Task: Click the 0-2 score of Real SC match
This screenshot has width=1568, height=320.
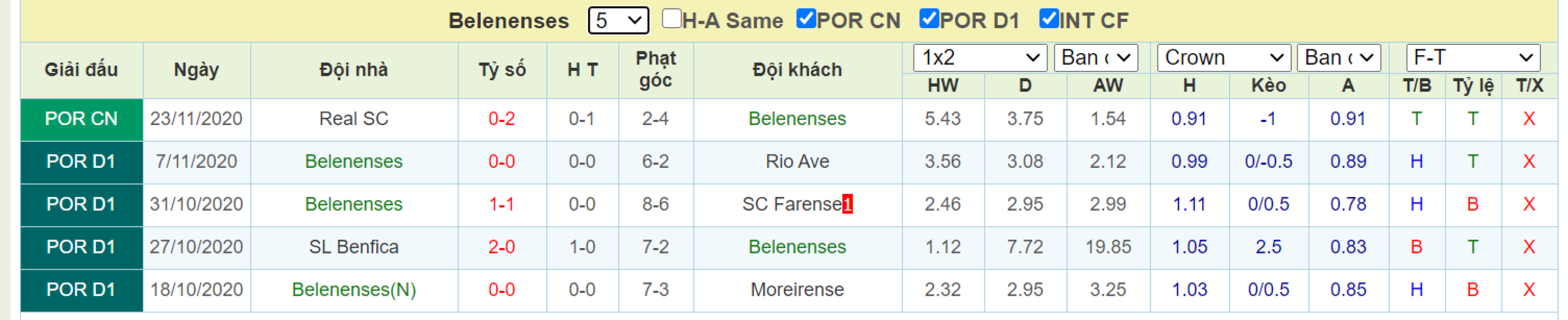Action: (x=501, y=119)
